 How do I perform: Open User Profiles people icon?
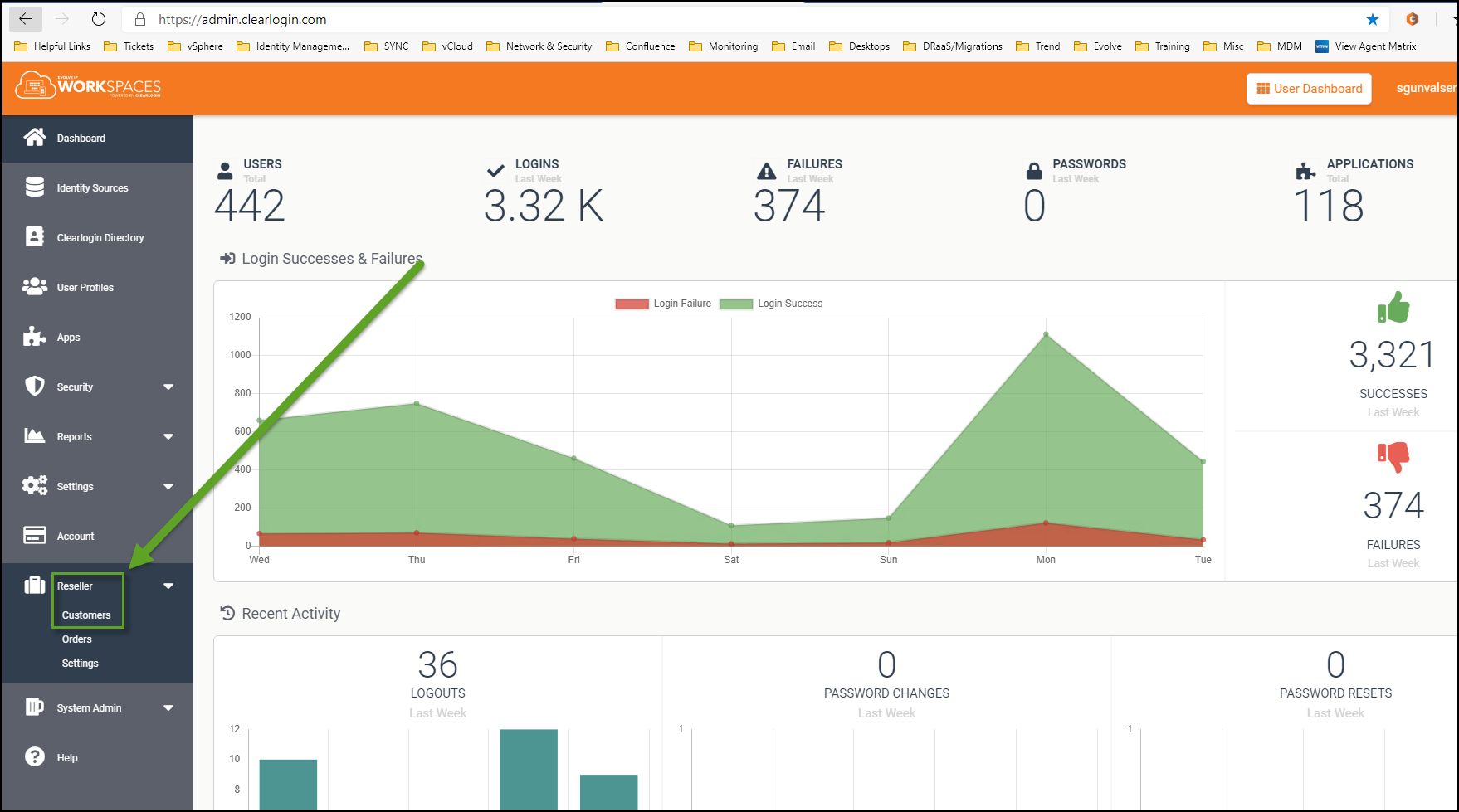(x=35, y=287)
